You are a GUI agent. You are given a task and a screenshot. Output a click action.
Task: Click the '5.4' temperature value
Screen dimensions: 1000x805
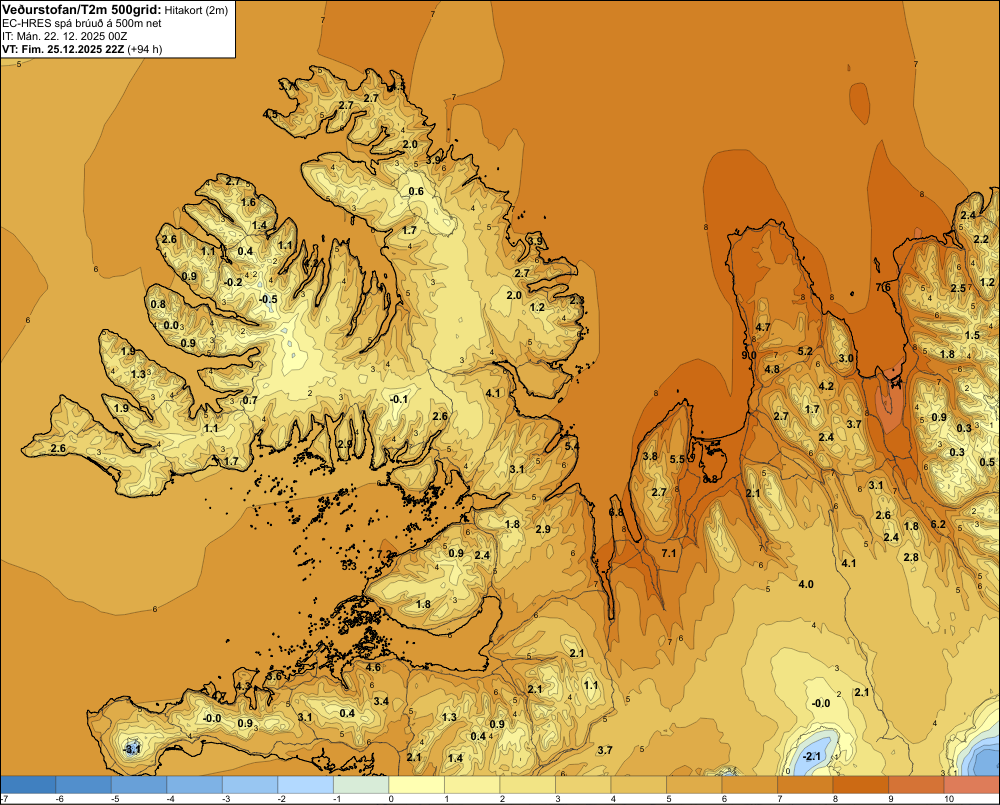[572, 446]
